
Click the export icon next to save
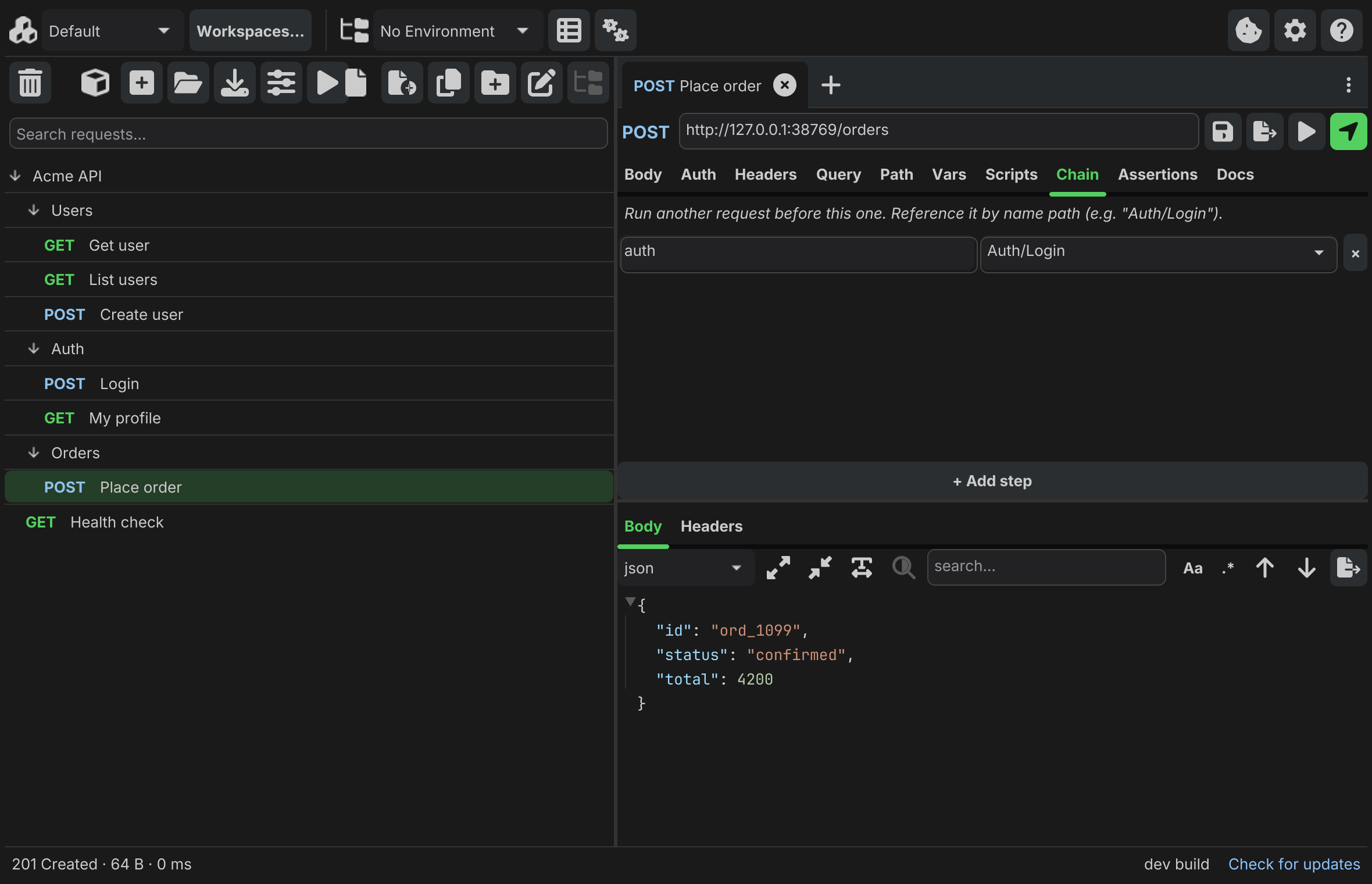click(1264, 131)
